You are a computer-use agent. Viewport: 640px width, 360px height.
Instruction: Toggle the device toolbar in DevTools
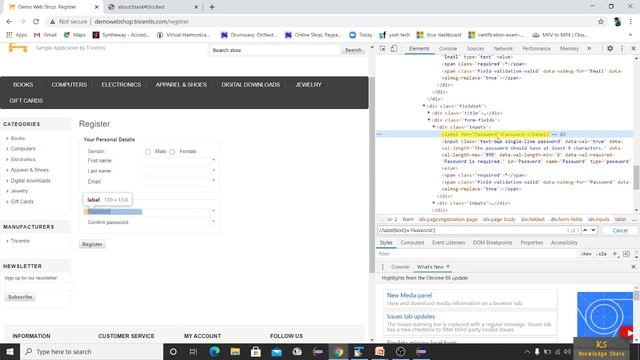click(x=393, y=49)
